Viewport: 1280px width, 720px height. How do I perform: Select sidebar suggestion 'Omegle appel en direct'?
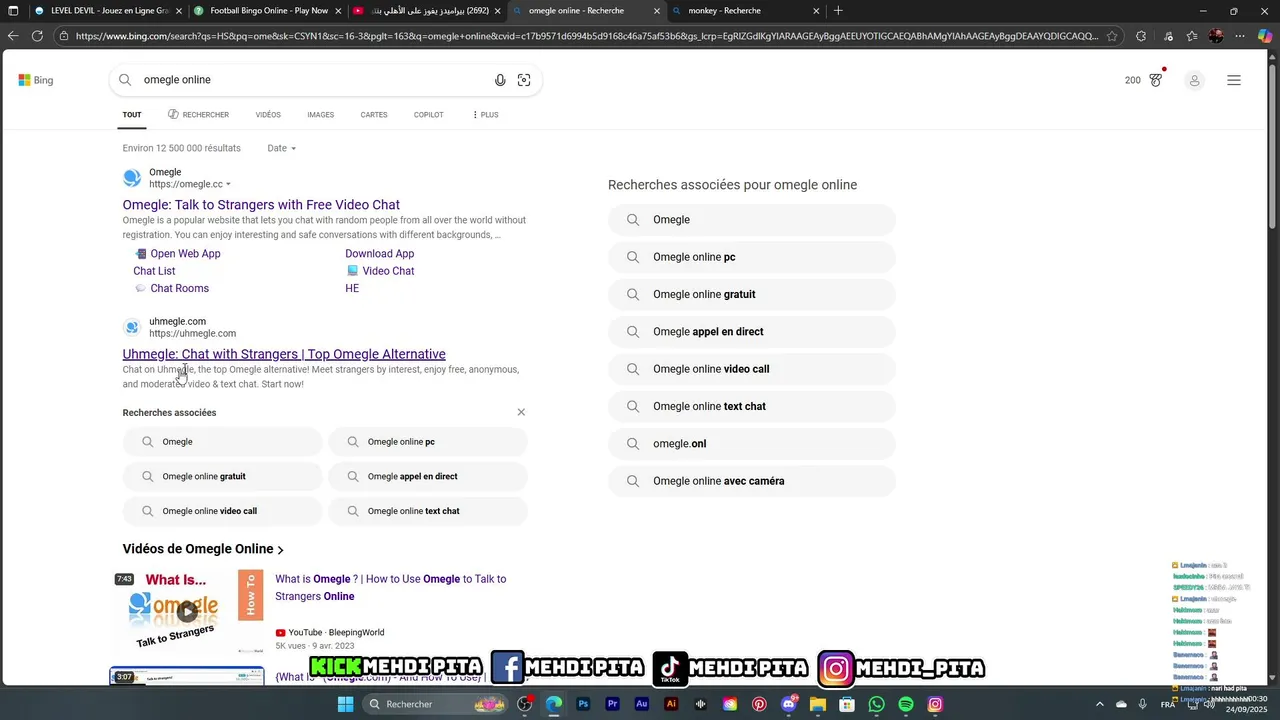coord(751,332)
